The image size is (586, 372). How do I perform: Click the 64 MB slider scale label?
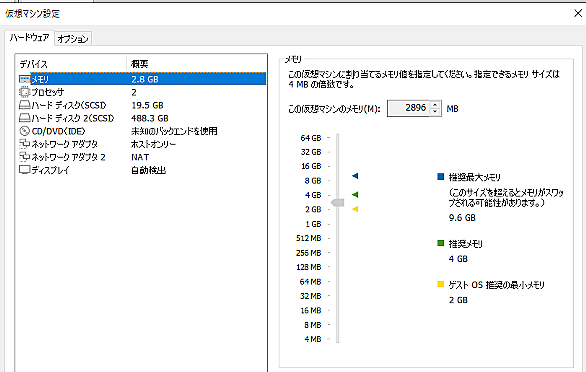[311, 282]
